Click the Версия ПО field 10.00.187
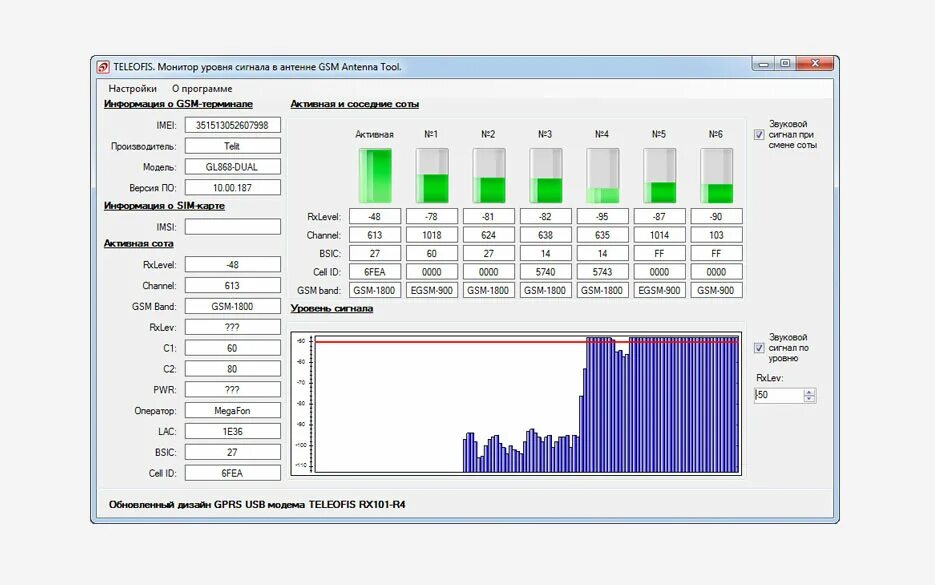Viewport: 935px width, 585px height. point(233,188)
